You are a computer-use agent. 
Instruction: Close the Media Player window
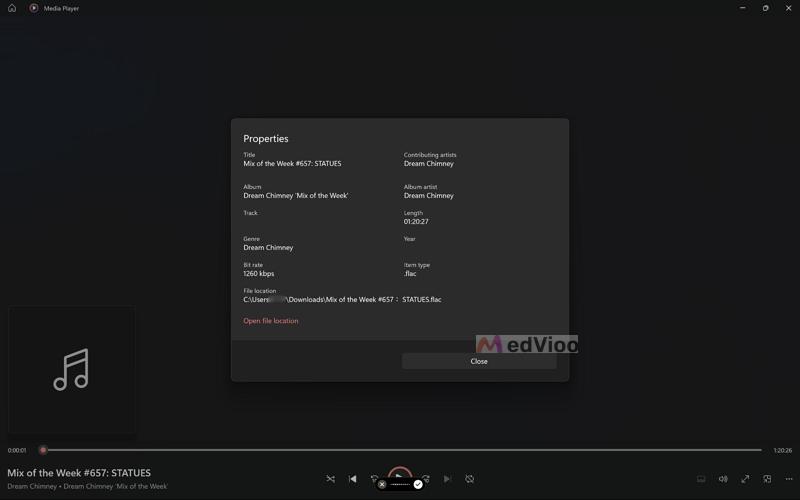point(788,8)
